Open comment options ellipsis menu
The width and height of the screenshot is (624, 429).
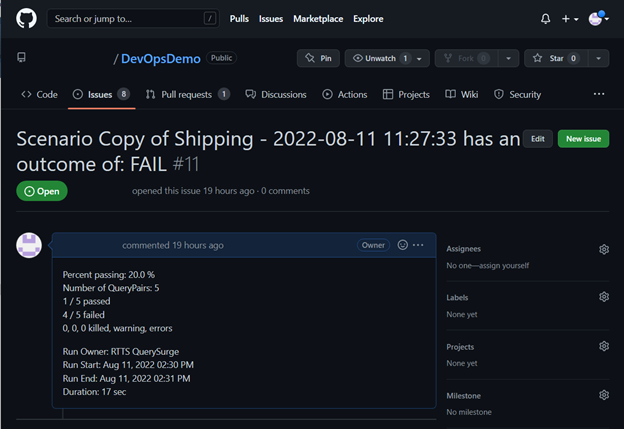[419, 245]
